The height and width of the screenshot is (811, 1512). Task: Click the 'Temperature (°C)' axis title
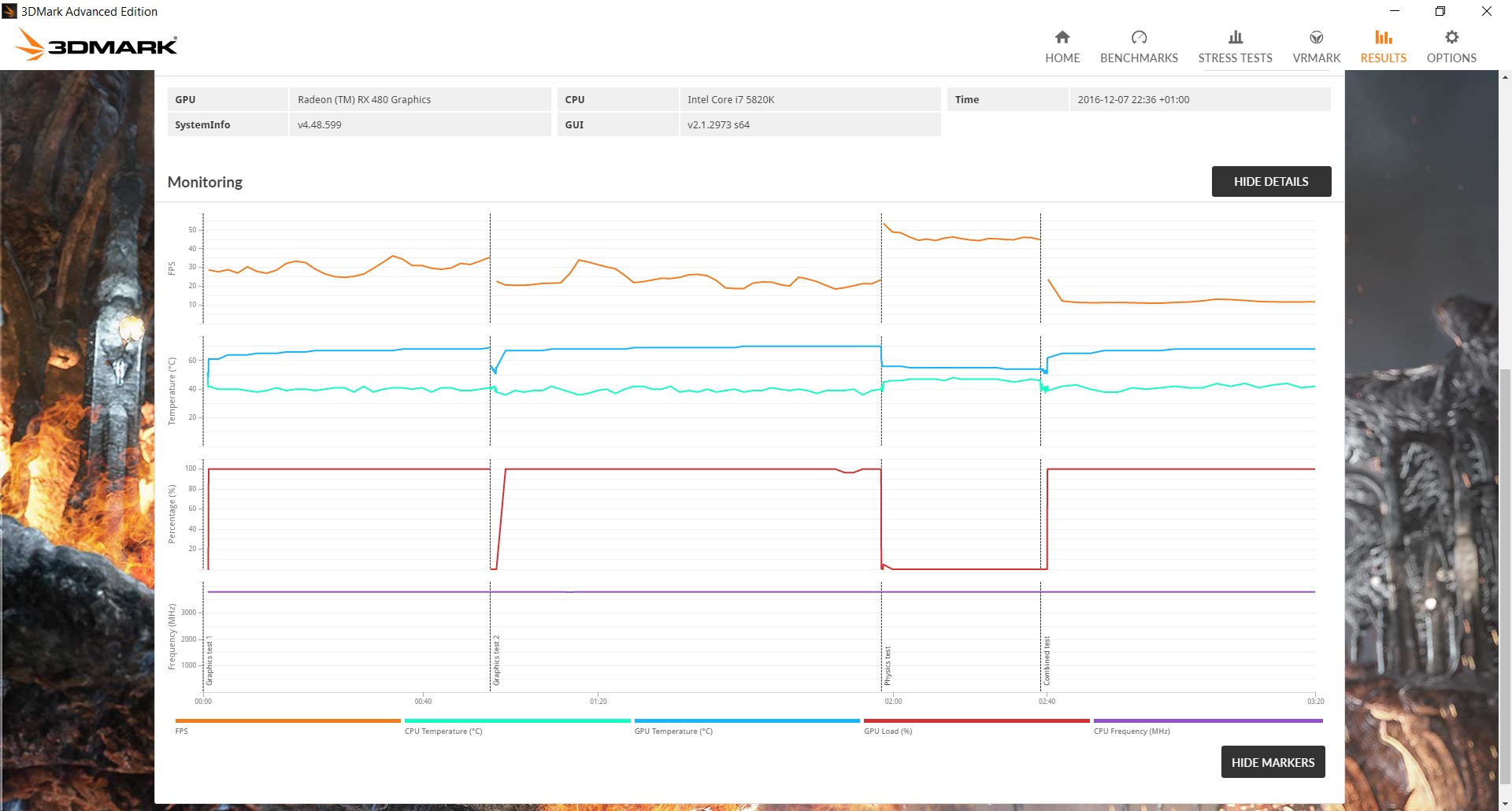pyautogui.click(x=172, y=391)
